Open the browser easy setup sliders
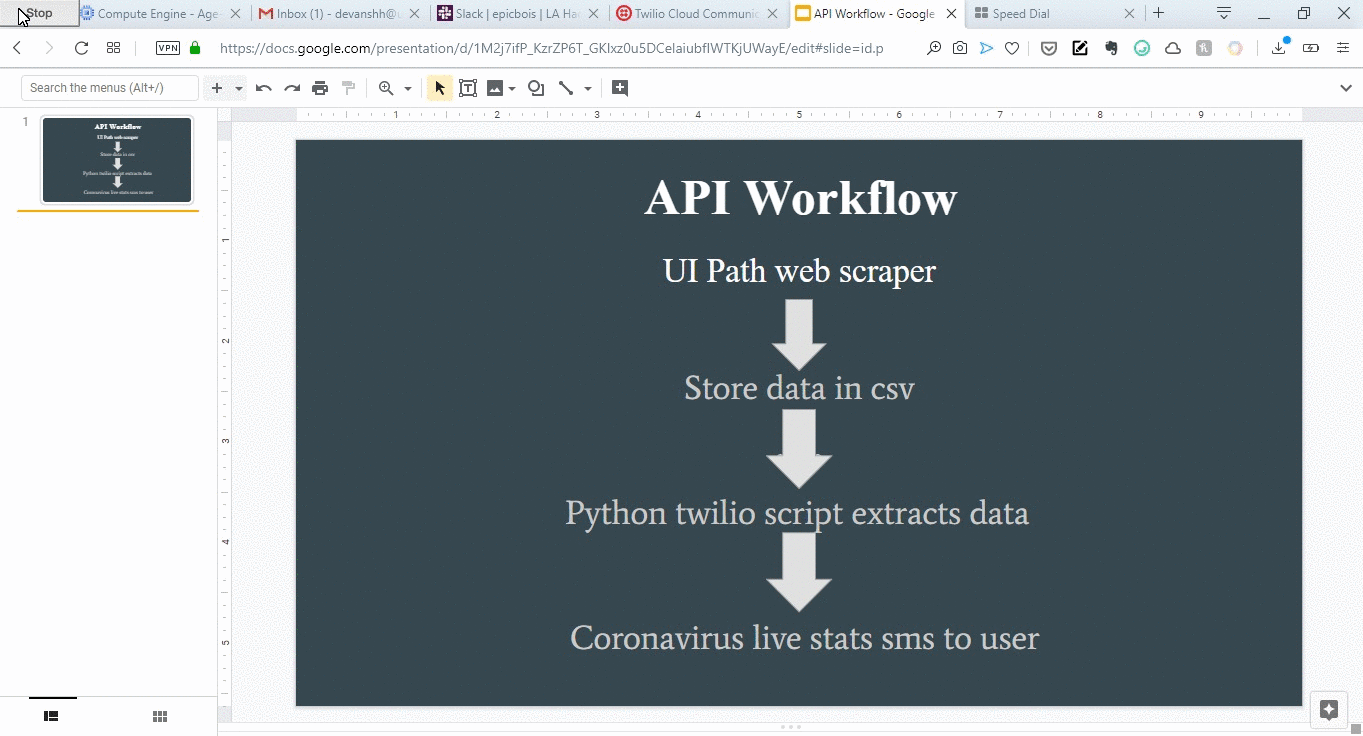 point(1343,48)
